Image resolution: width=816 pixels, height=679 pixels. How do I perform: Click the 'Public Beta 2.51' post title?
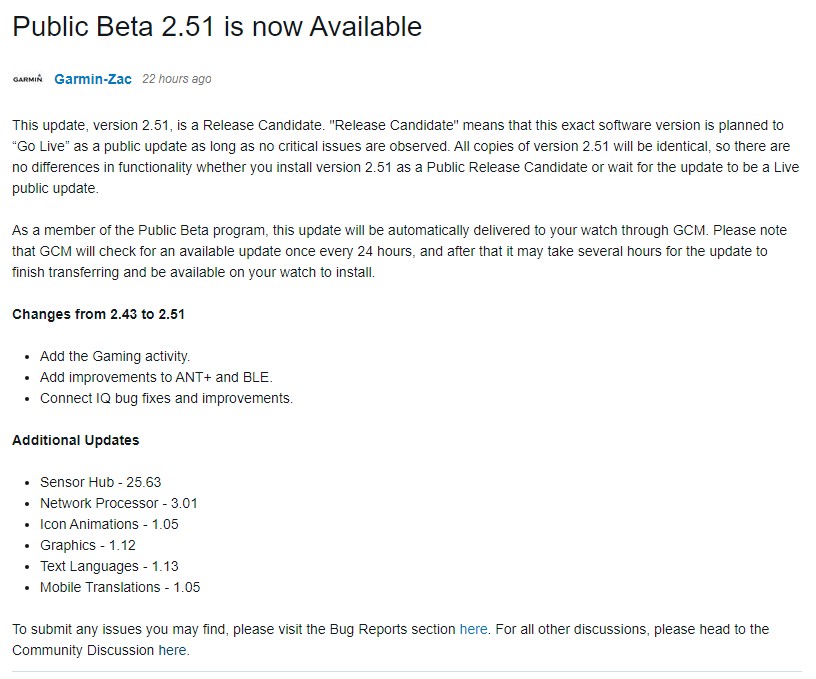[x=217, y=27]
